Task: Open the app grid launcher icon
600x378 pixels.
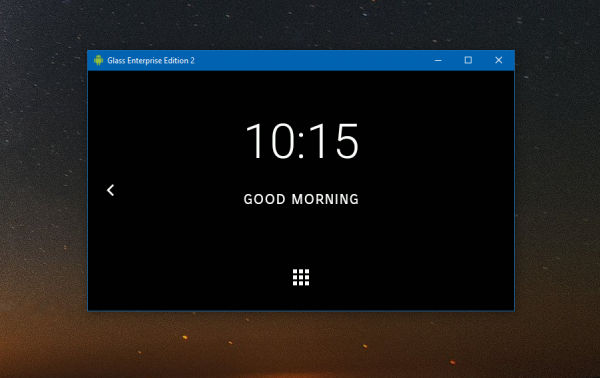Action: click(x=301, y=277)
